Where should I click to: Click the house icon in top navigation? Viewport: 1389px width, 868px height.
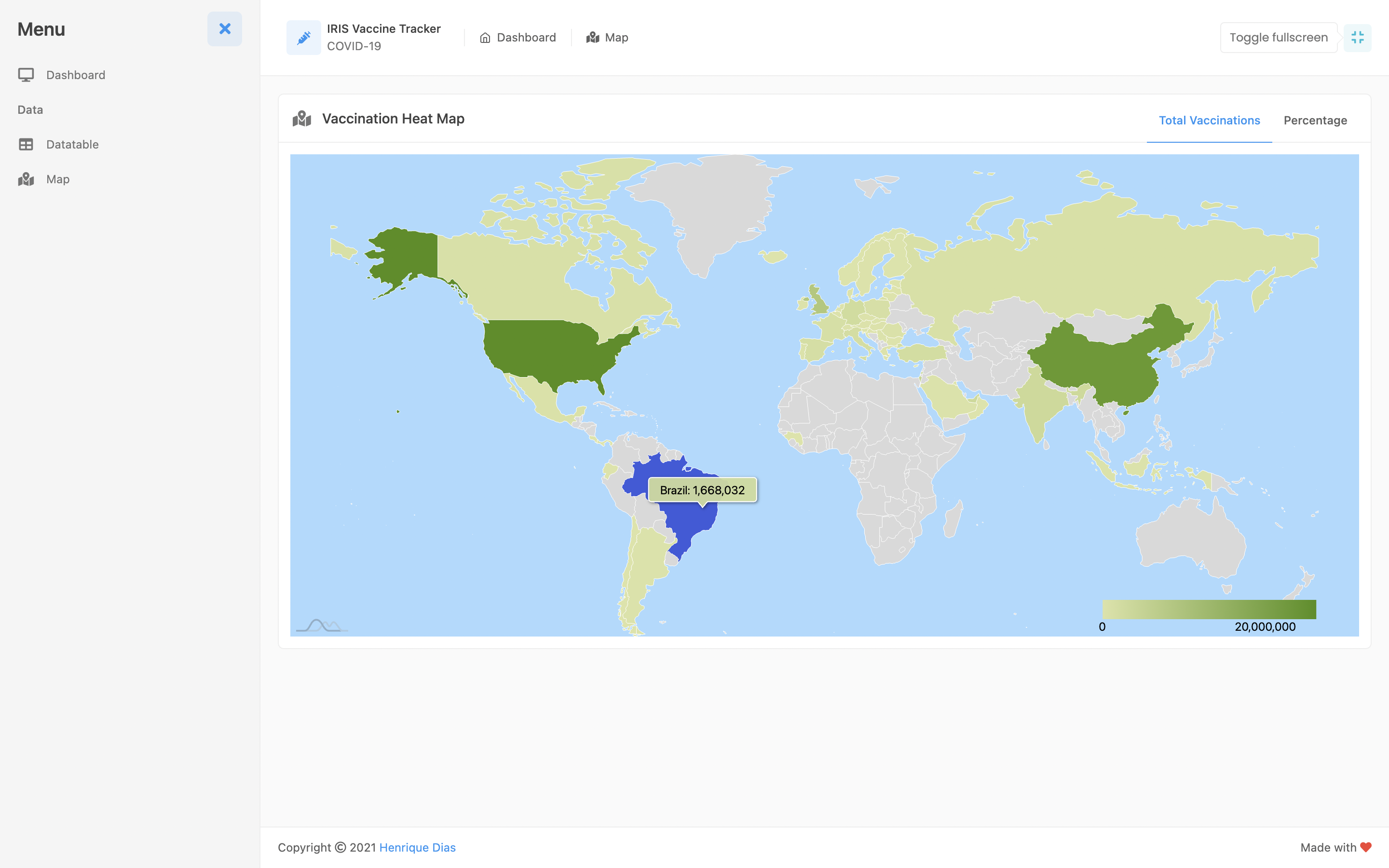[485, 38]
